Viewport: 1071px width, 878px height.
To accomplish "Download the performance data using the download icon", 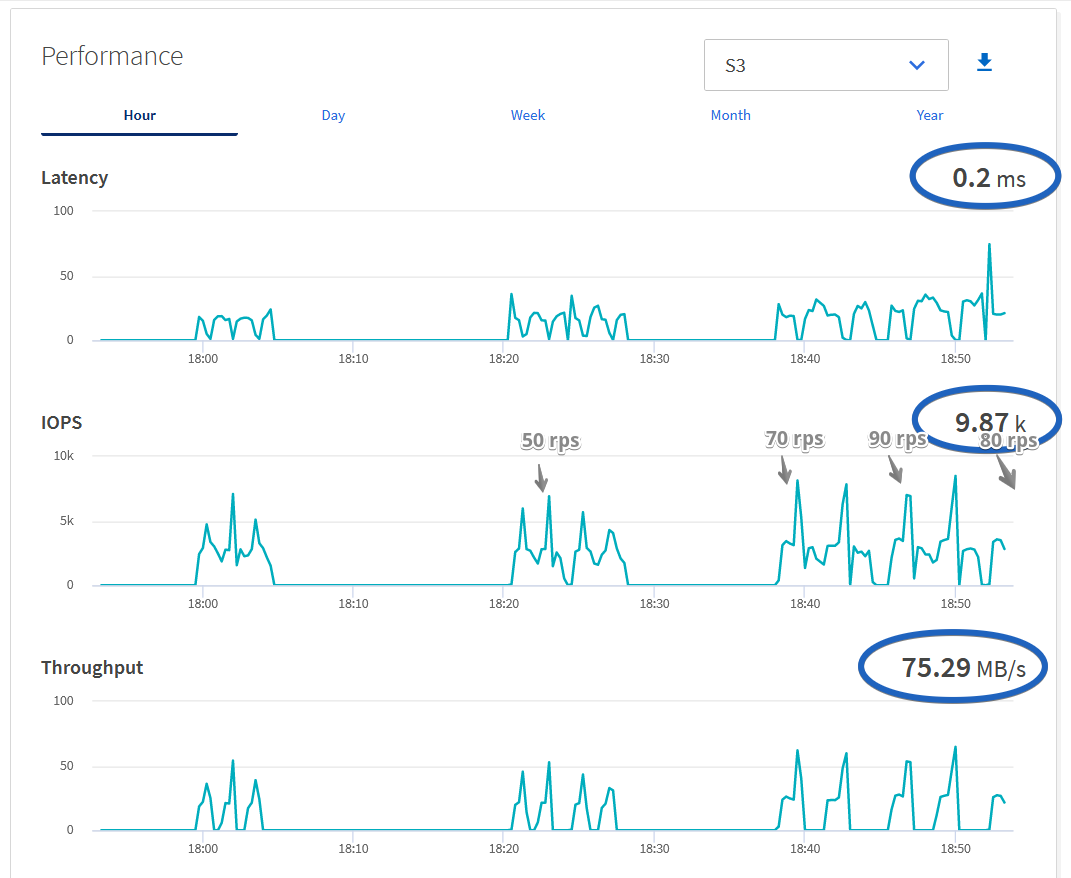I will [x=984, y=62].
